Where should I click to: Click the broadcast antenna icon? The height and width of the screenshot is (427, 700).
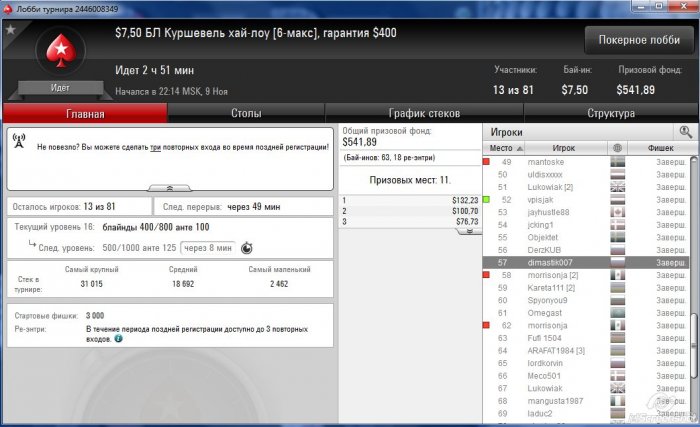(x=19, y=141)
